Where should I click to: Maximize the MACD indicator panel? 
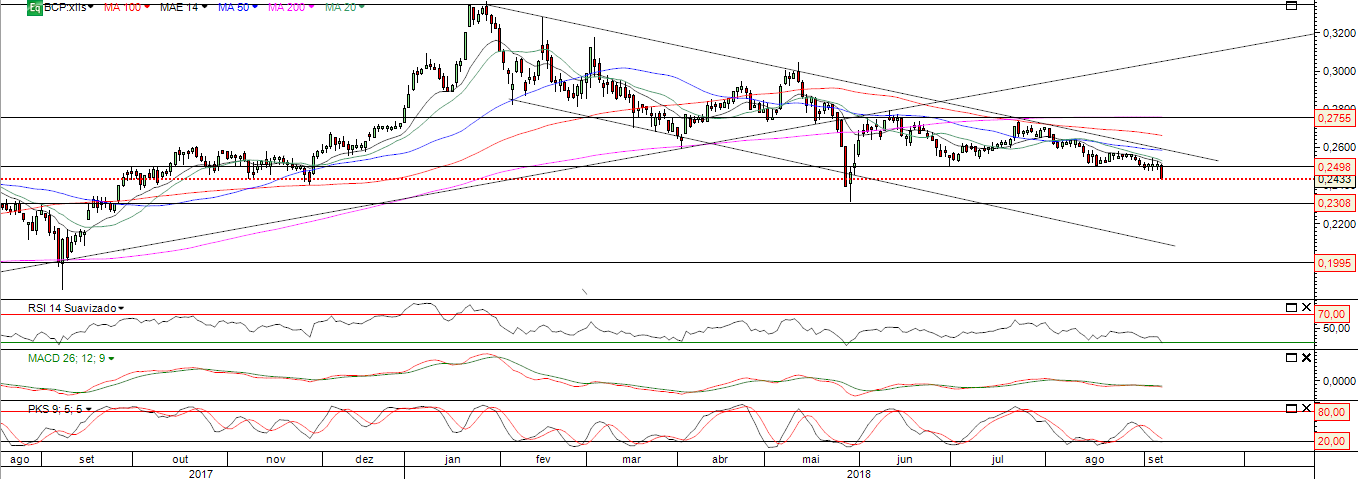coord(1290,357)
